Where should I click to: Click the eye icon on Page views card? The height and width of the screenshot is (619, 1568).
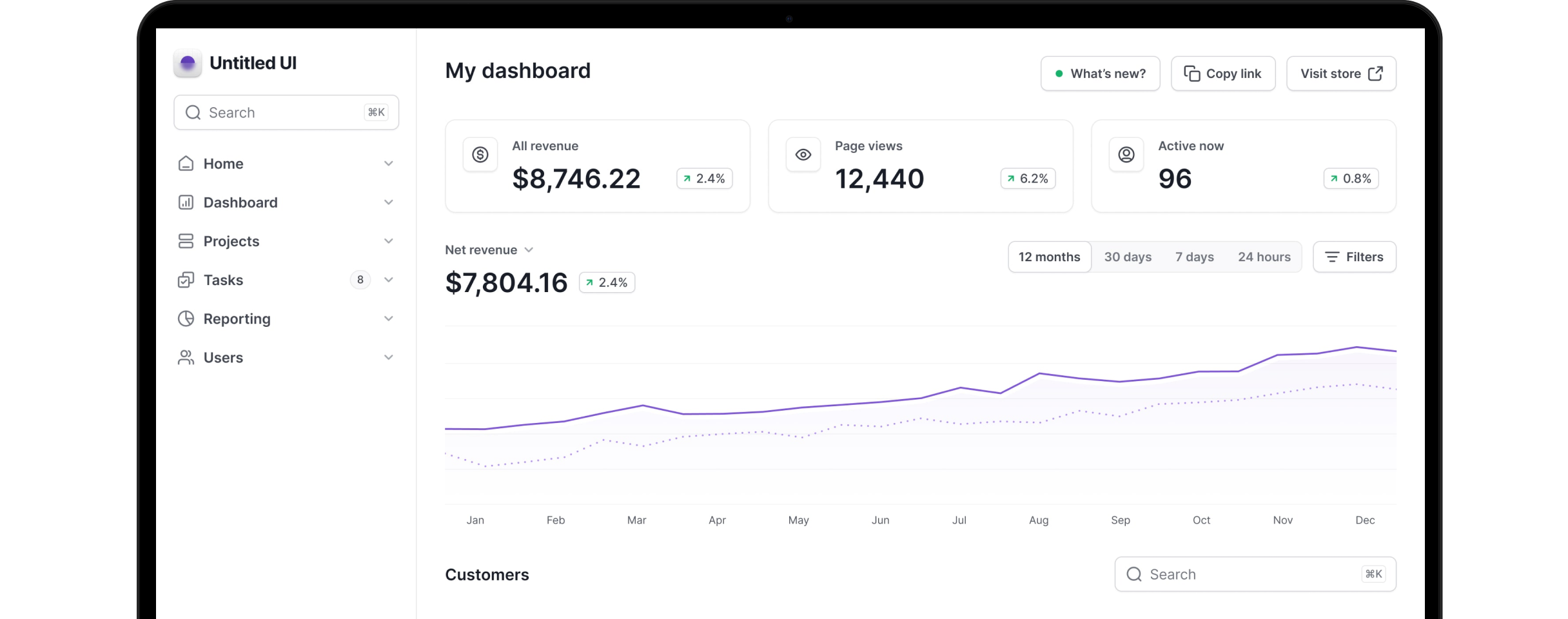coord(803,155)
